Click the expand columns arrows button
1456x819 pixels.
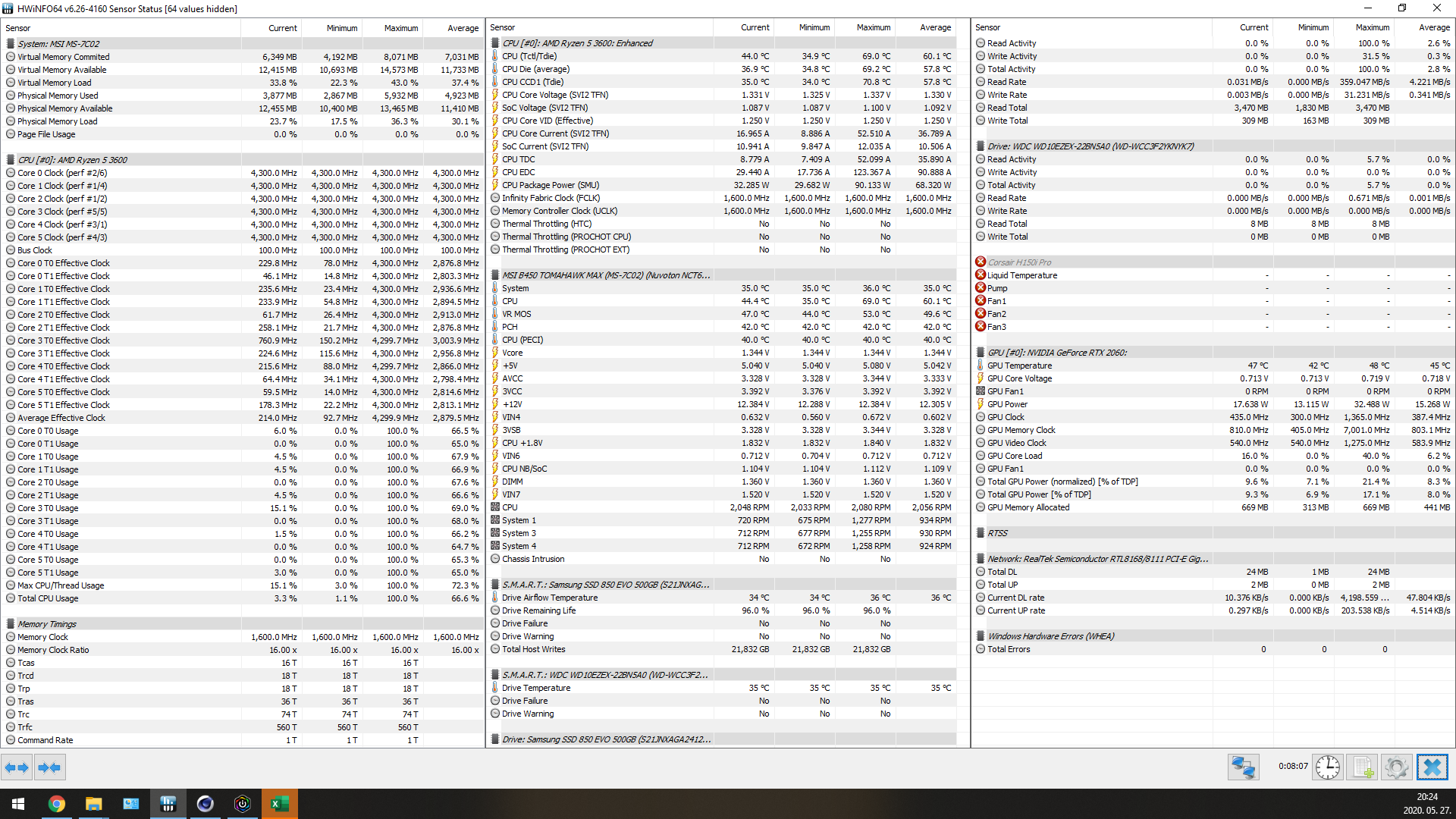point(17,767)
